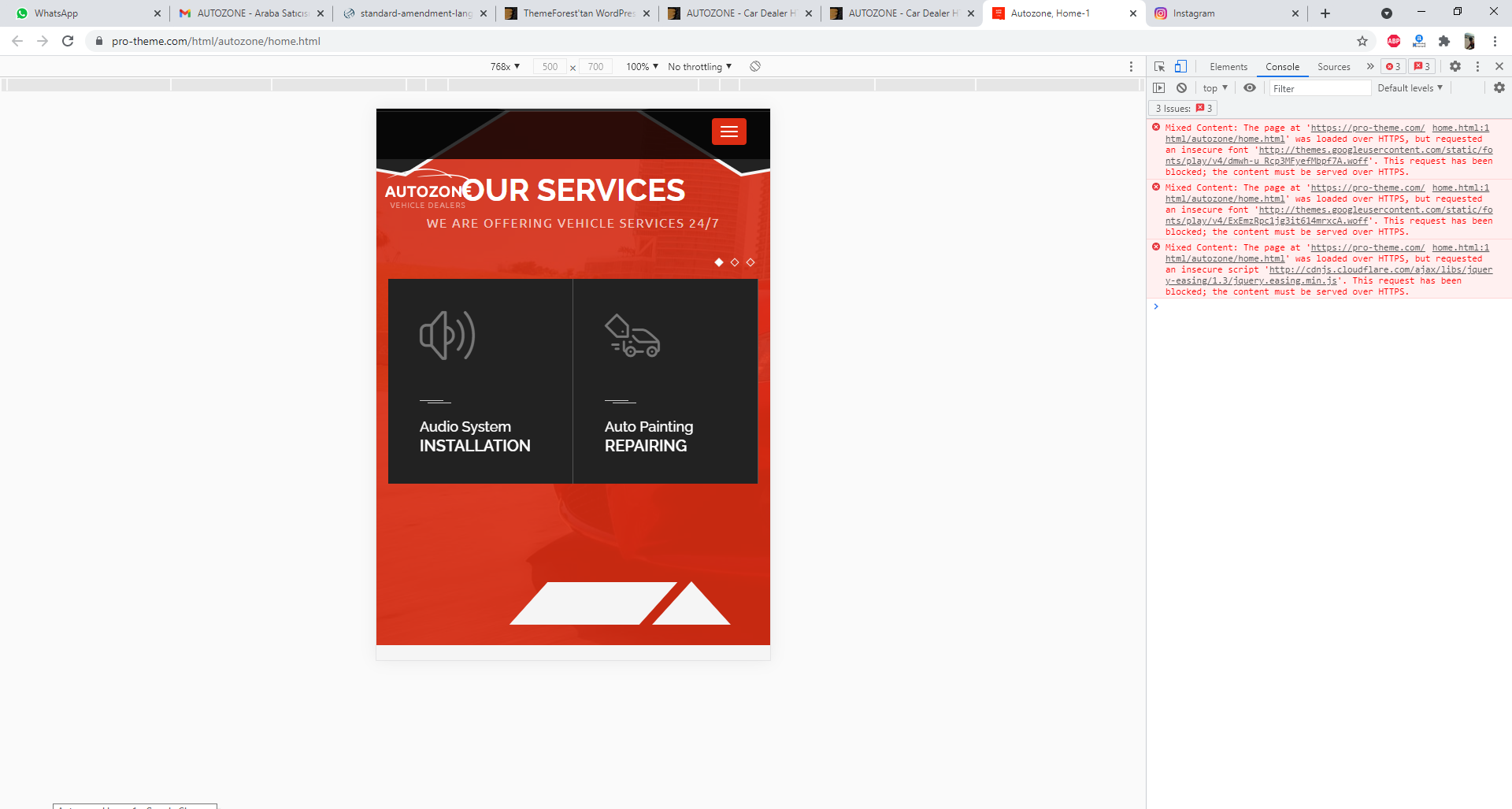The image size is (1512, 809).
Task: Switch to the Instagram browser tab
Action: click(1225, 13)
